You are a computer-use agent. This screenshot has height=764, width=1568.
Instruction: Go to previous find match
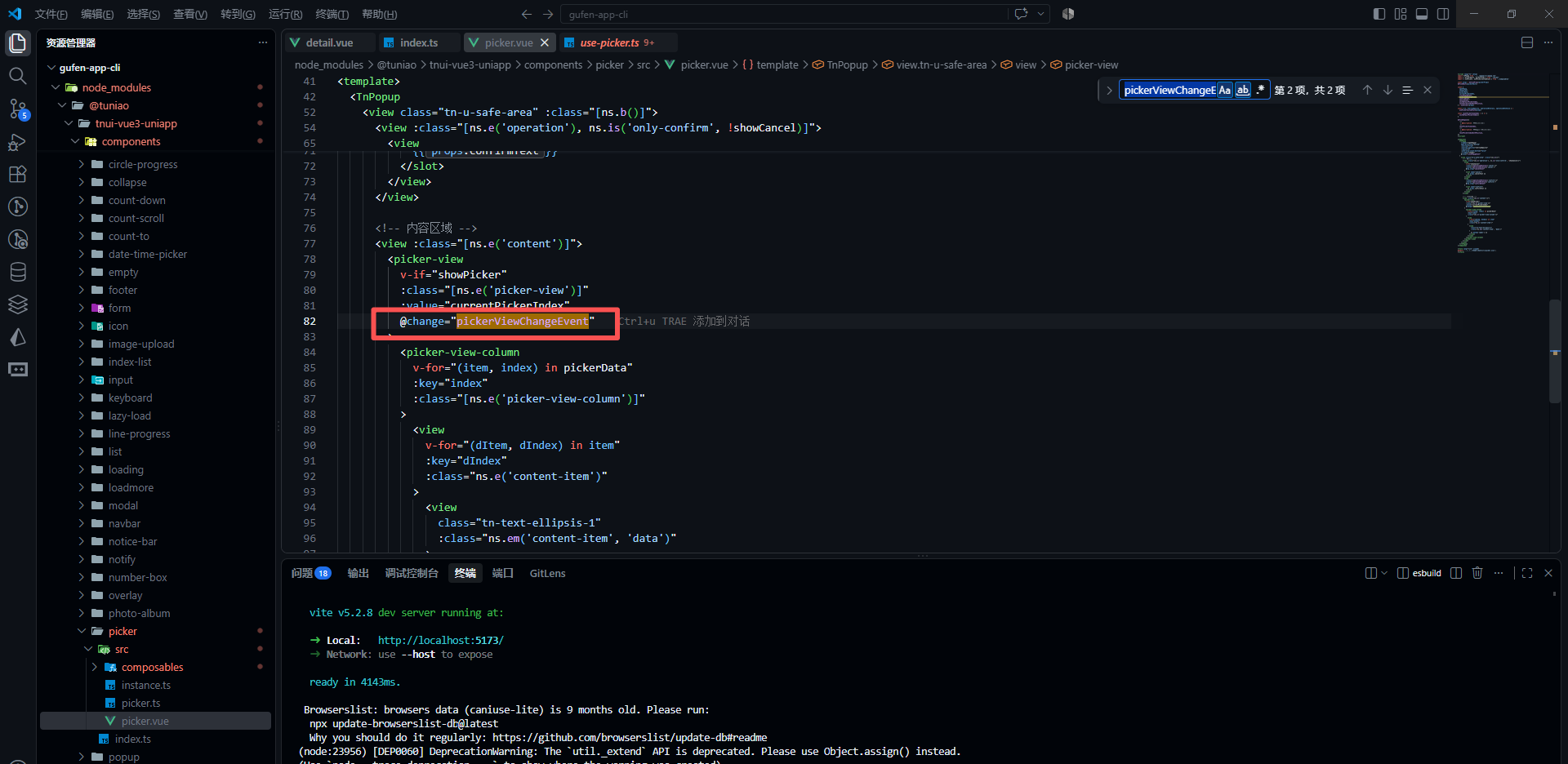[x=1367, y=90]
